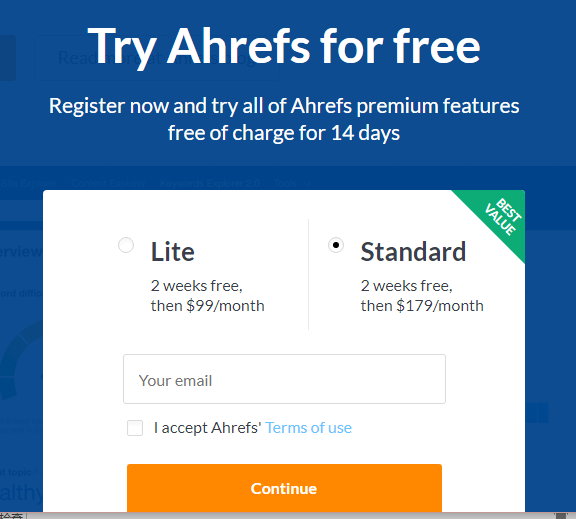This screenshot has width=576, height=519.
Task: Select the Lite plan radio button
Action: pos(126,245)
